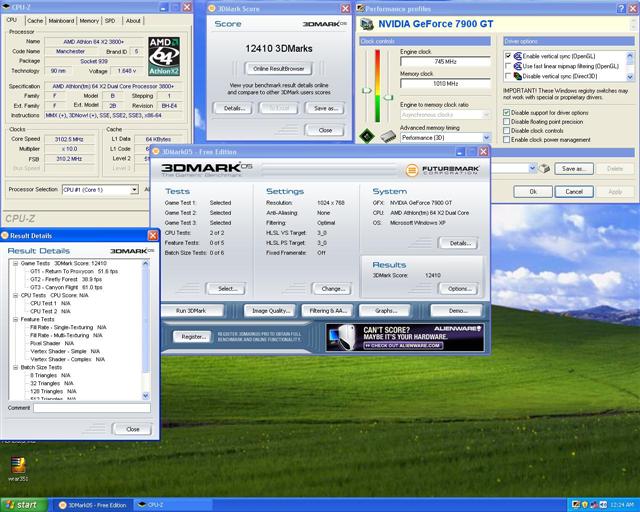
Task: Collapse the CPU Tests tree node
Action: (15, 295)
